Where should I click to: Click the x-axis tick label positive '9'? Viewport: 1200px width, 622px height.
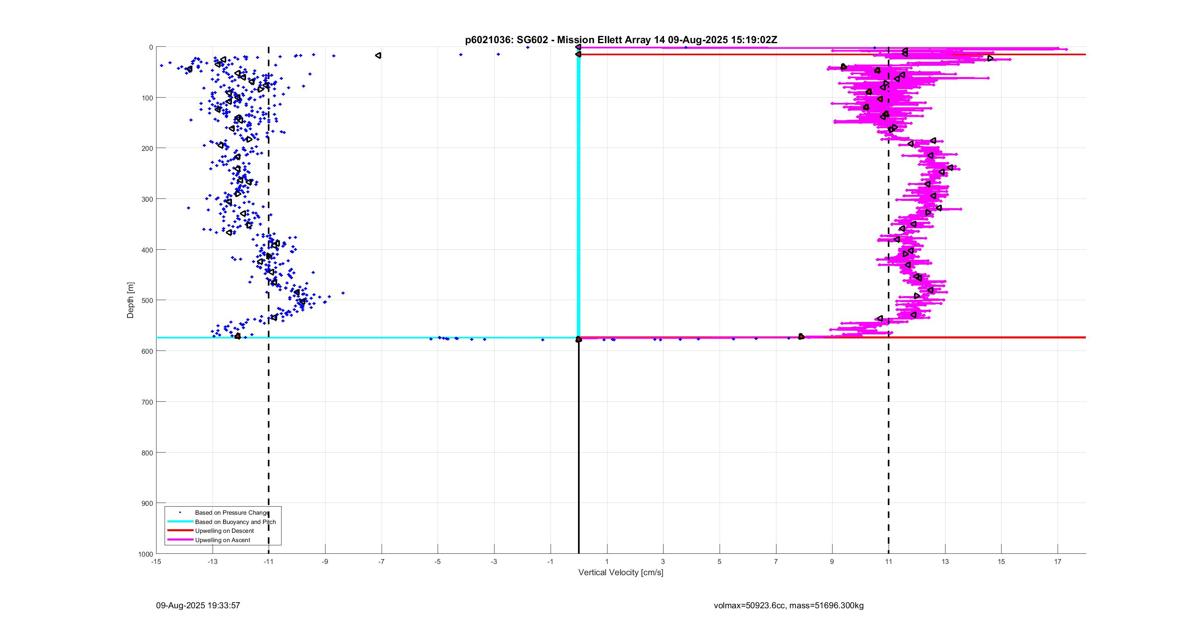click(832, 562)
